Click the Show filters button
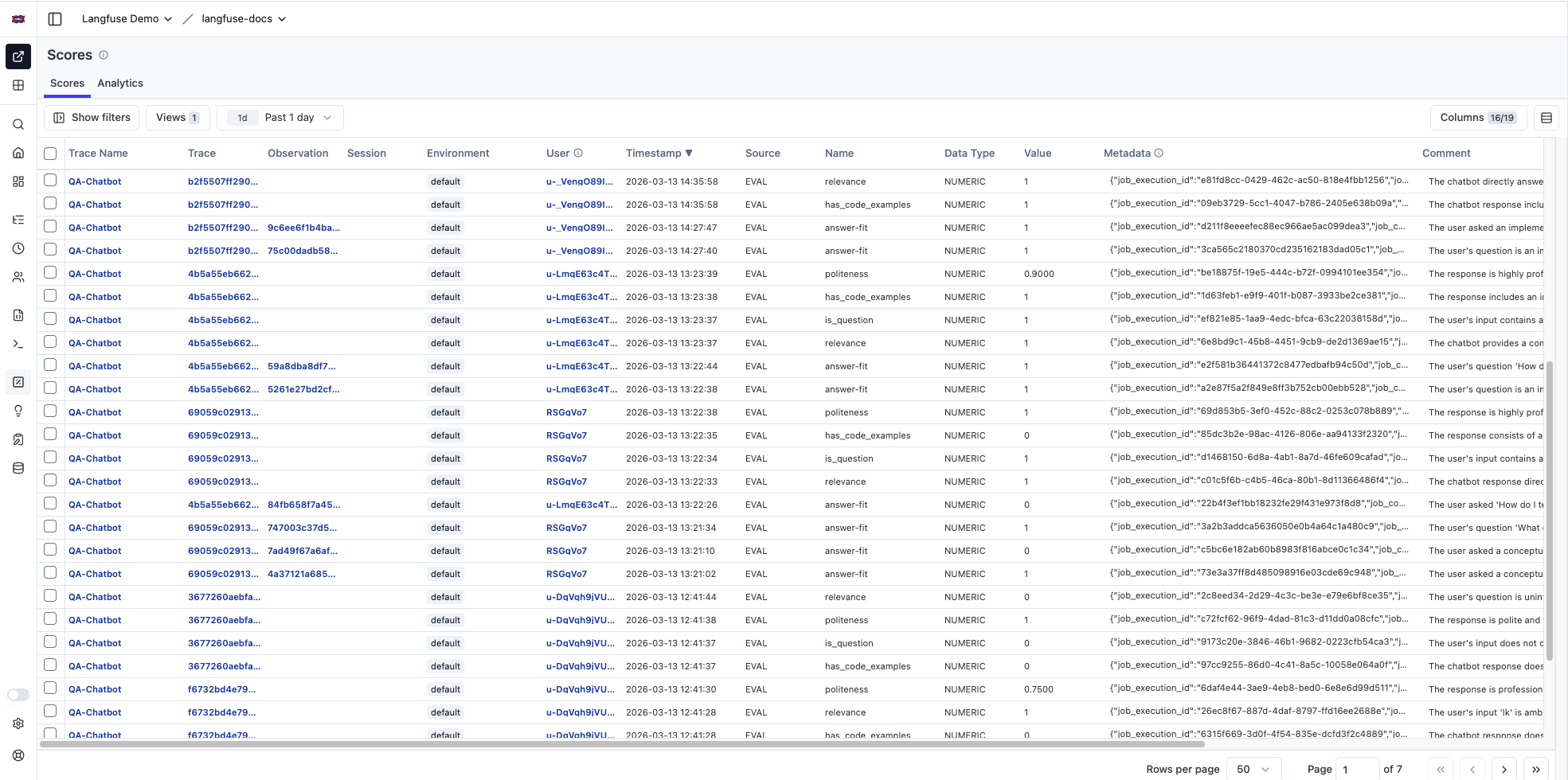 click(91, 117)
